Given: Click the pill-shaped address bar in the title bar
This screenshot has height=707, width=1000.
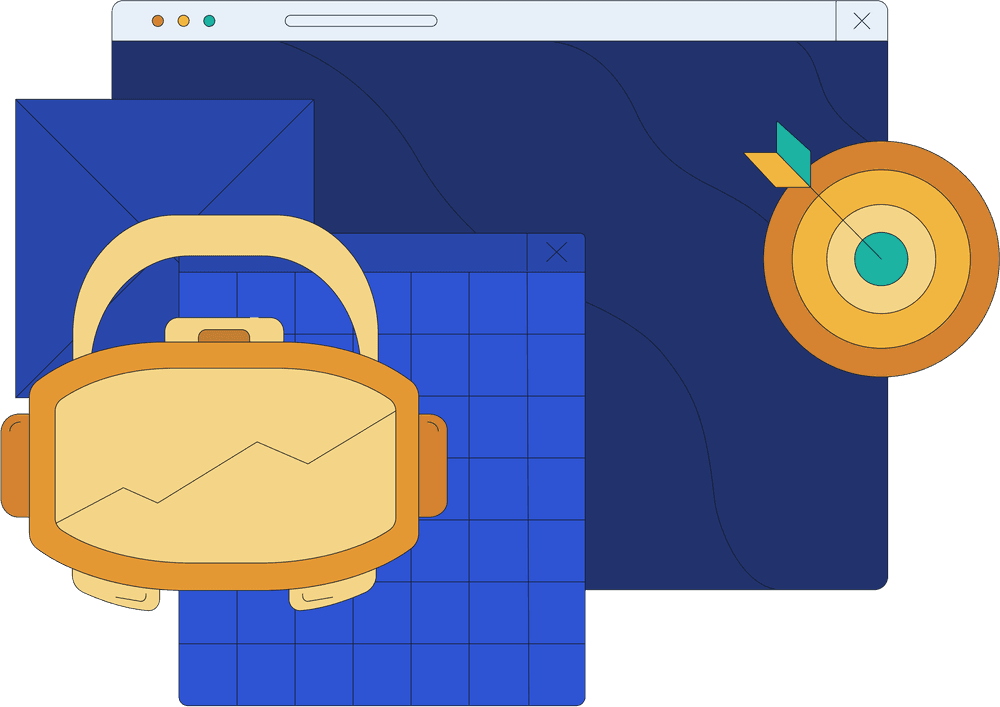Looking at the screenshot, I should (x=361, y=21).
